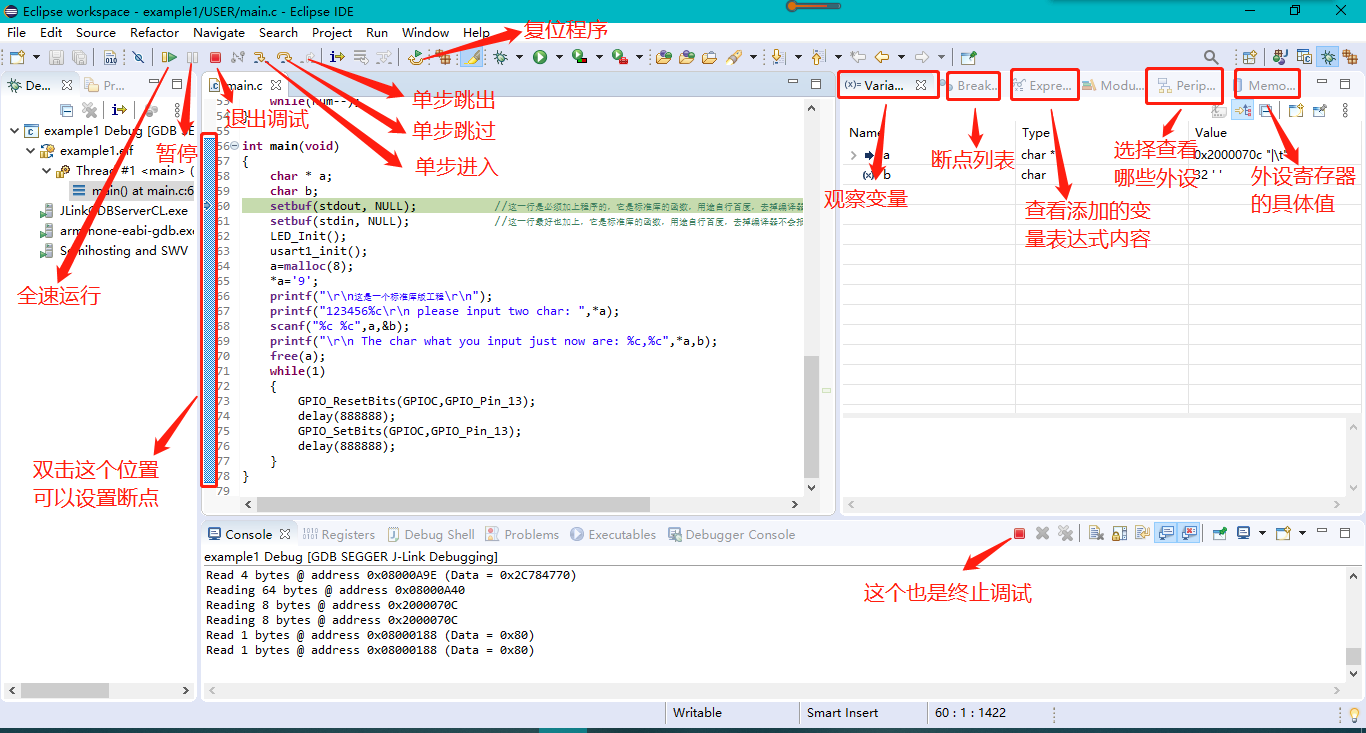Open the Open Console dropdown arrow

click(x=1302, y=534)
